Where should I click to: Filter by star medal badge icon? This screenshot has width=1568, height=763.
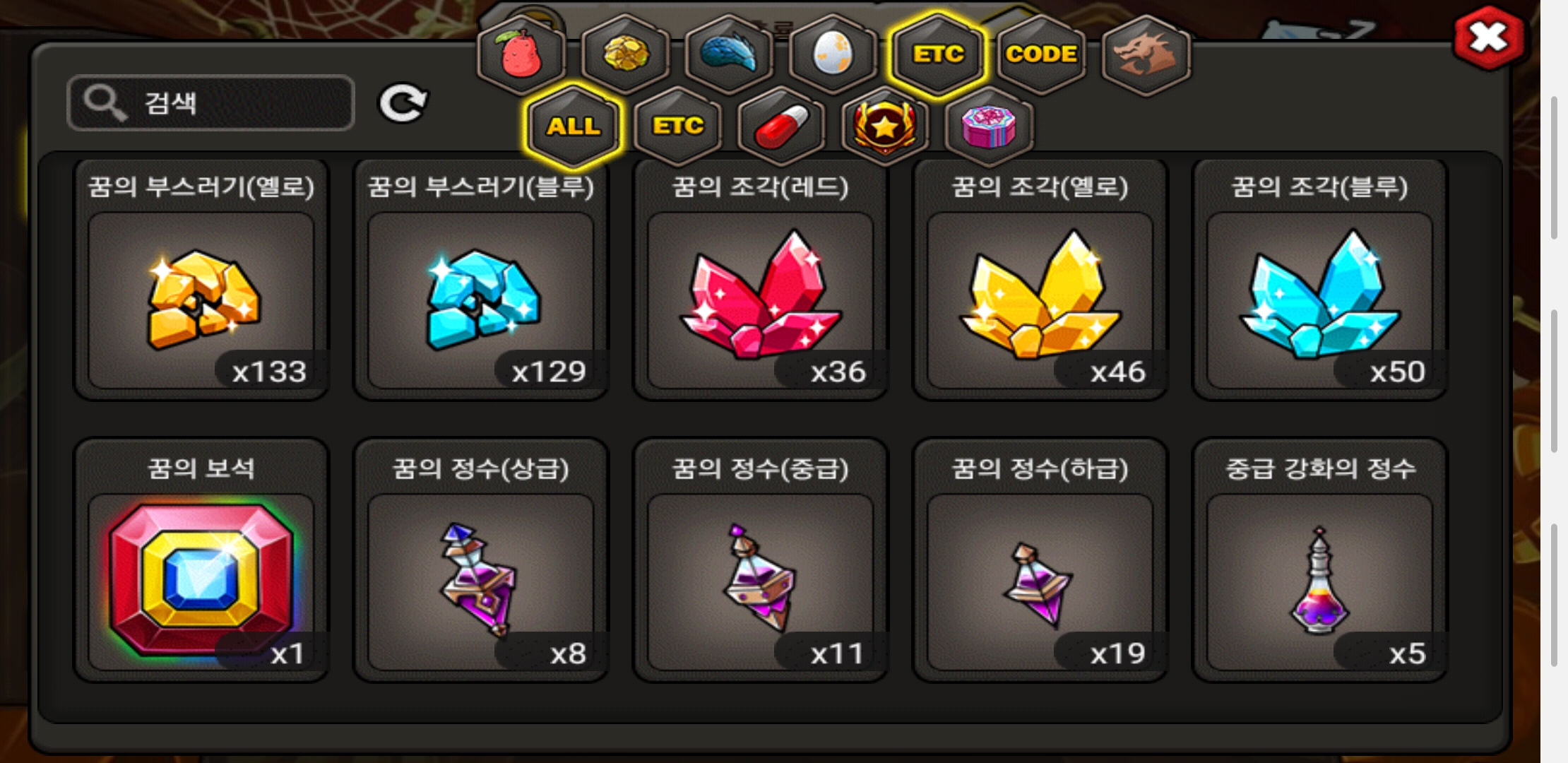tap(885, 126)
